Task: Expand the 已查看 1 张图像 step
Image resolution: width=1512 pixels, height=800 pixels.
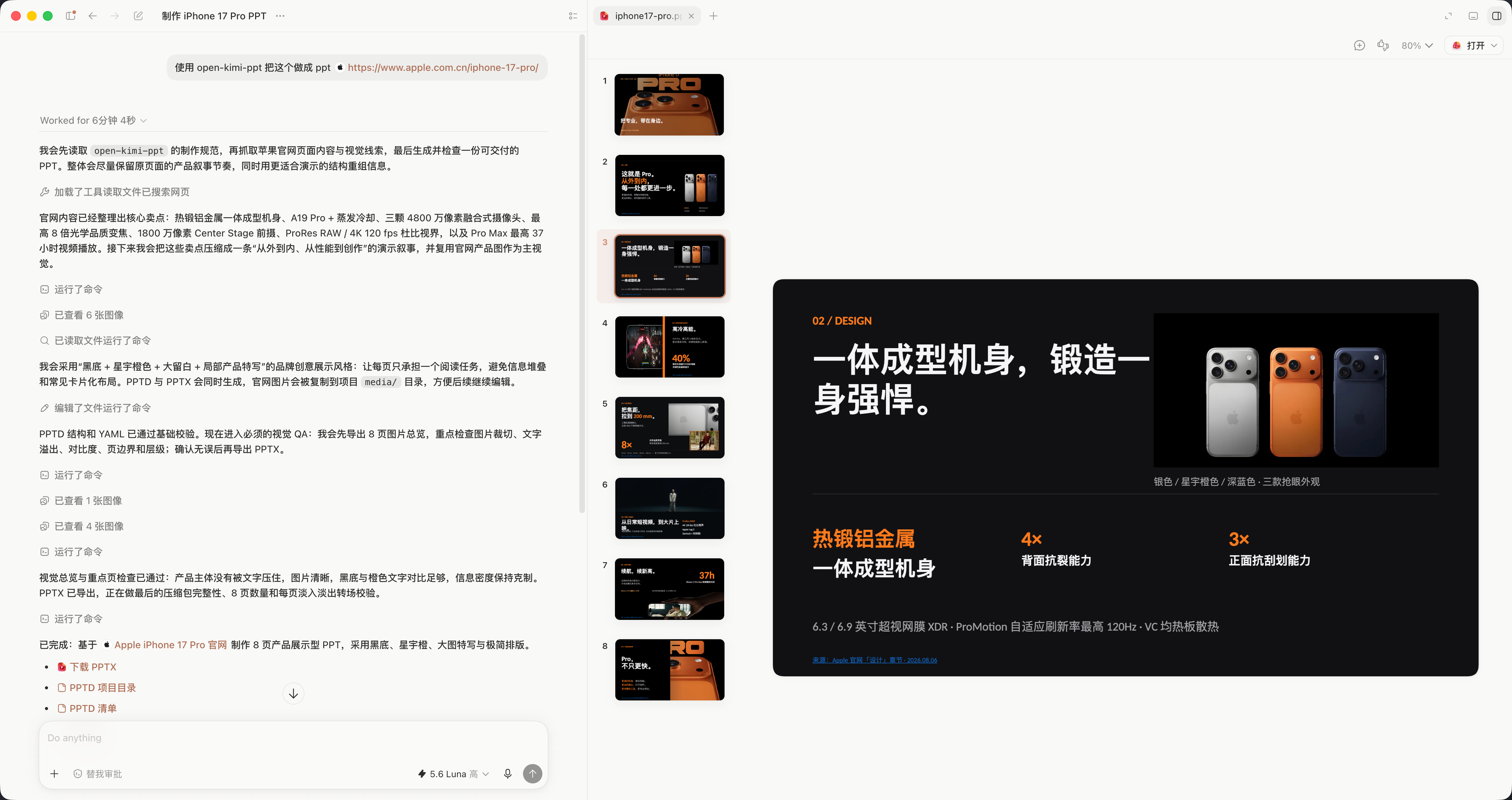Action: point(81,501)
